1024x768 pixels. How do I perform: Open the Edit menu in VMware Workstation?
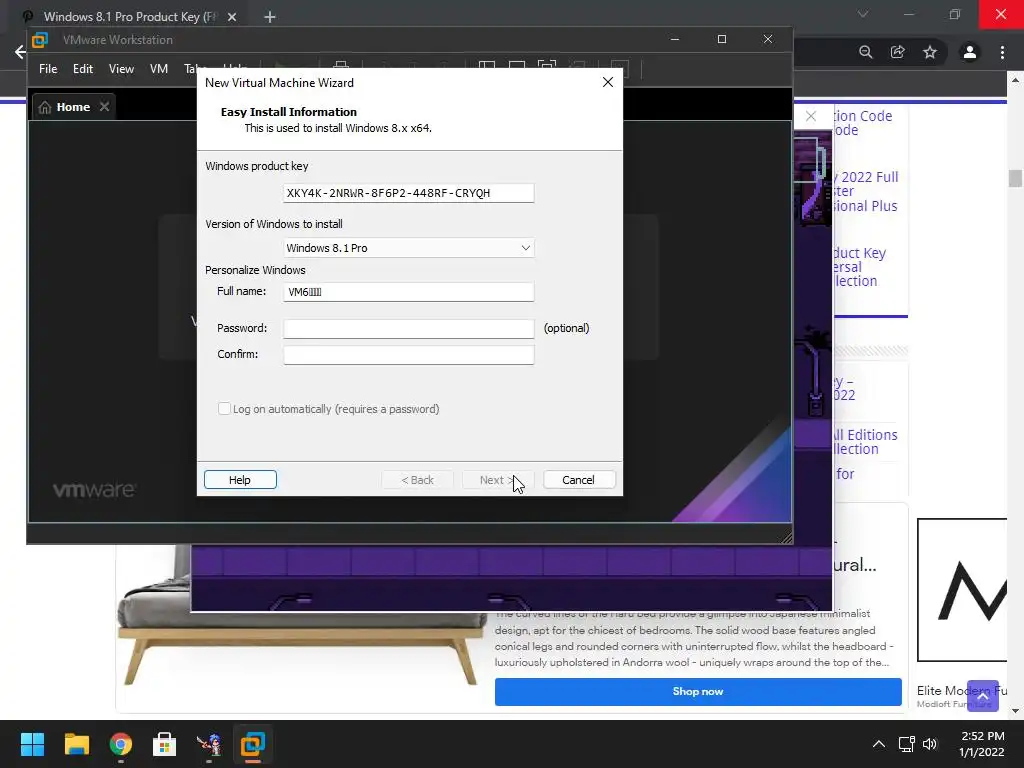[x=83, y=69]
